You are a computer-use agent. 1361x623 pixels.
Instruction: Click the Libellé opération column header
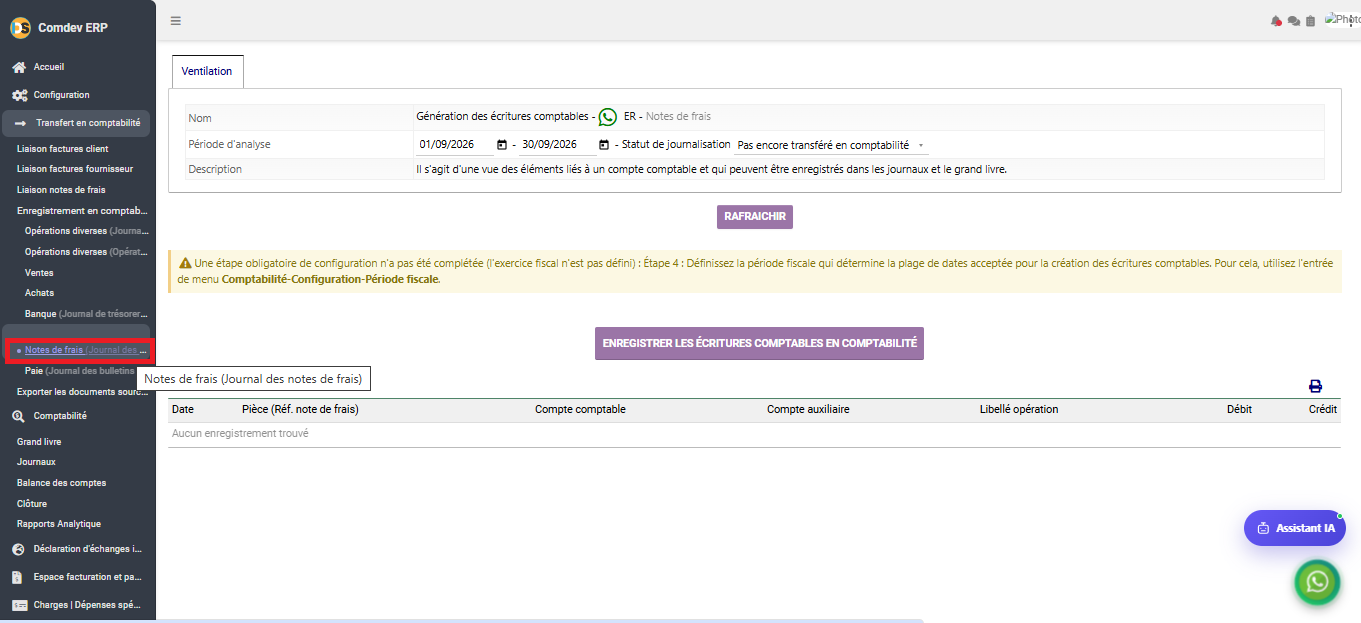1019,409
